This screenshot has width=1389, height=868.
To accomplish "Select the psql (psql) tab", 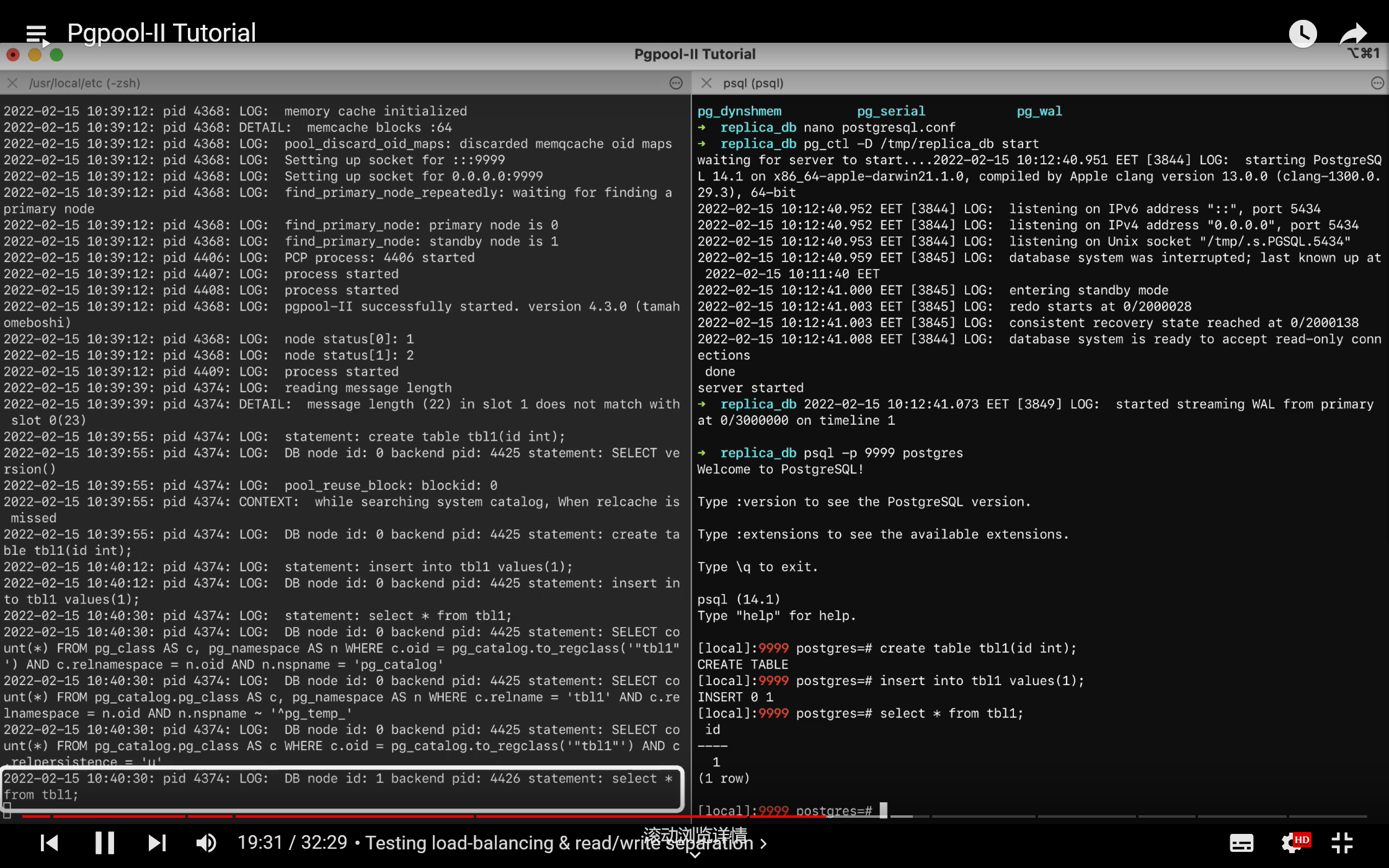I will pos(753,83).
